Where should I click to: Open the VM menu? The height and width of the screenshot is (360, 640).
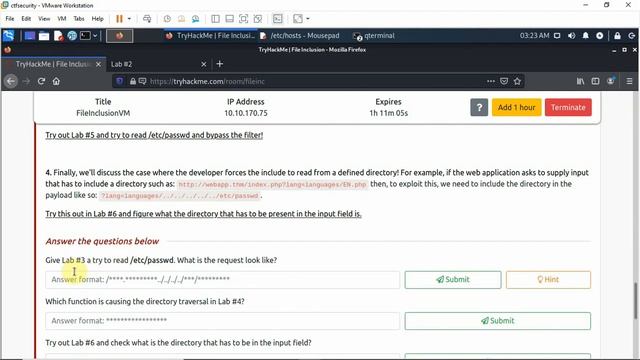pos(62,19)
